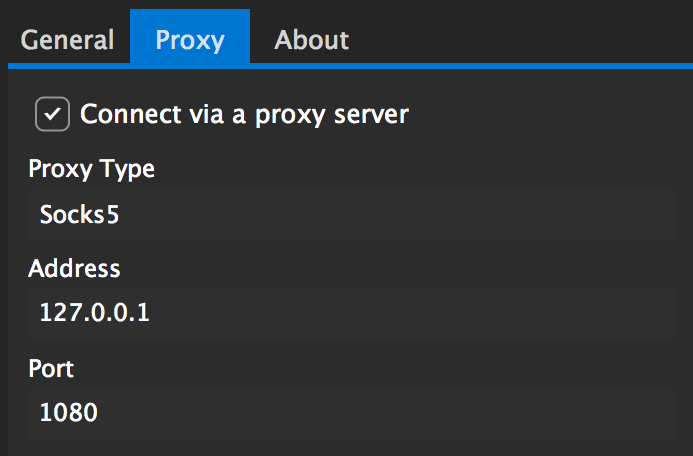
Task: Click the Address label
Action: (74, 268)
